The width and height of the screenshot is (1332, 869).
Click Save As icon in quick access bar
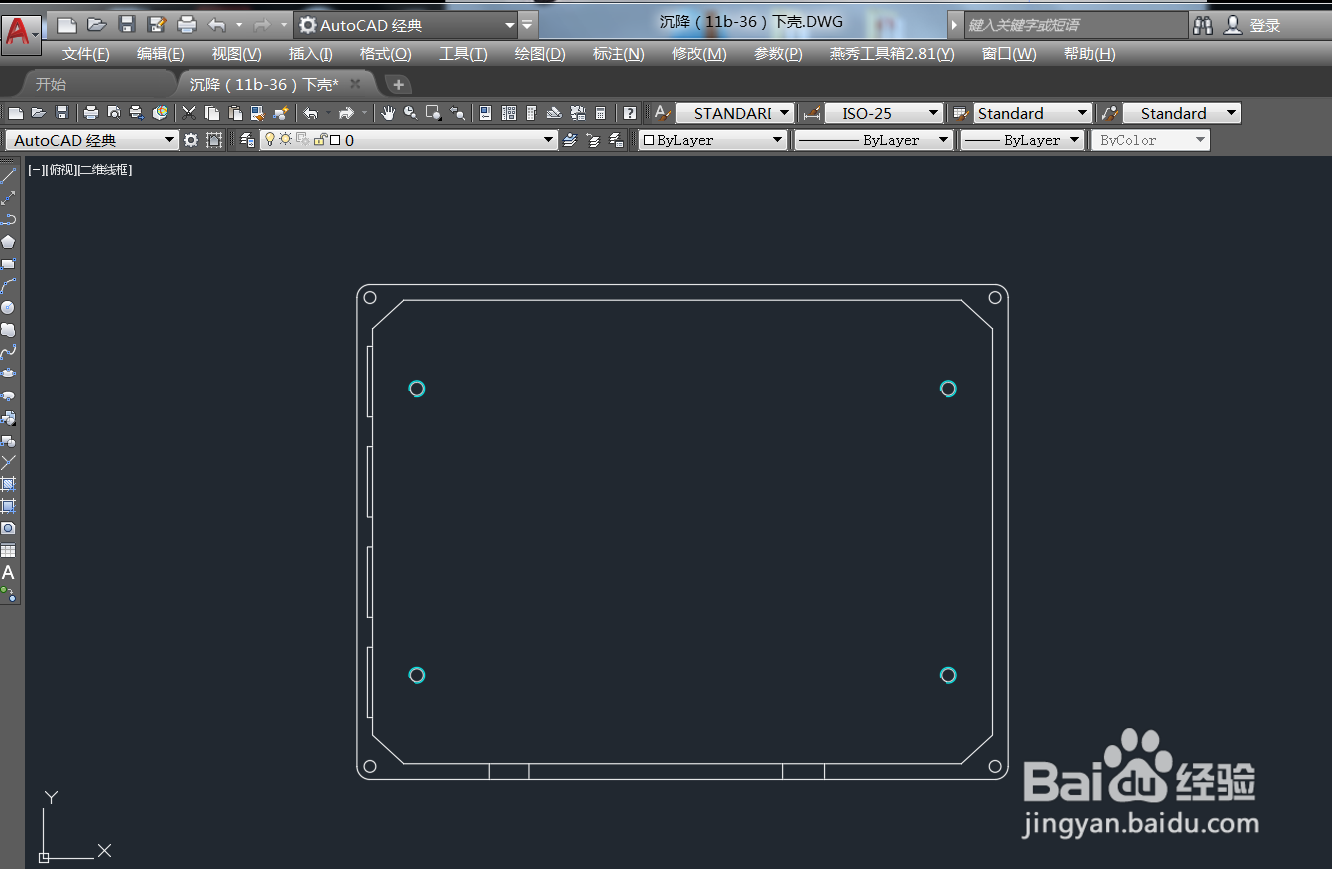[157, 24]
